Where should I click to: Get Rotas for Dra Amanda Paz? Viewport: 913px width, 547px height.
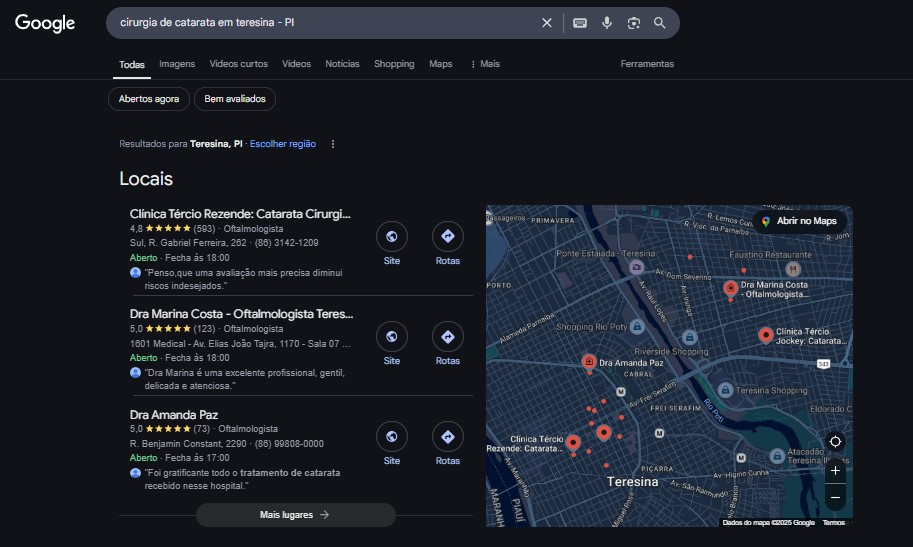(448, 444)
